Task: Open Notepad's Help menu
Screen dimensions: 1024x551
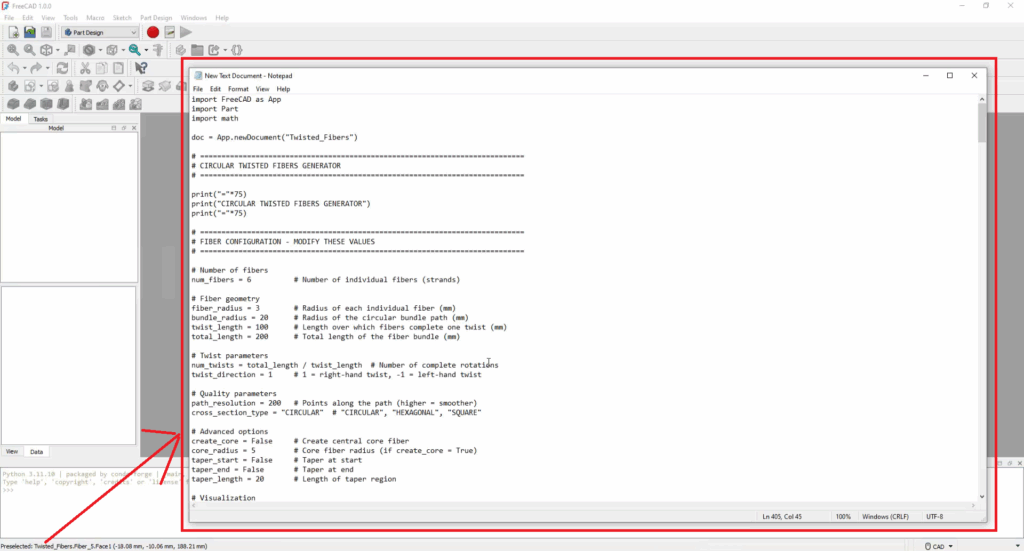Action: click(x=283, y=89)
